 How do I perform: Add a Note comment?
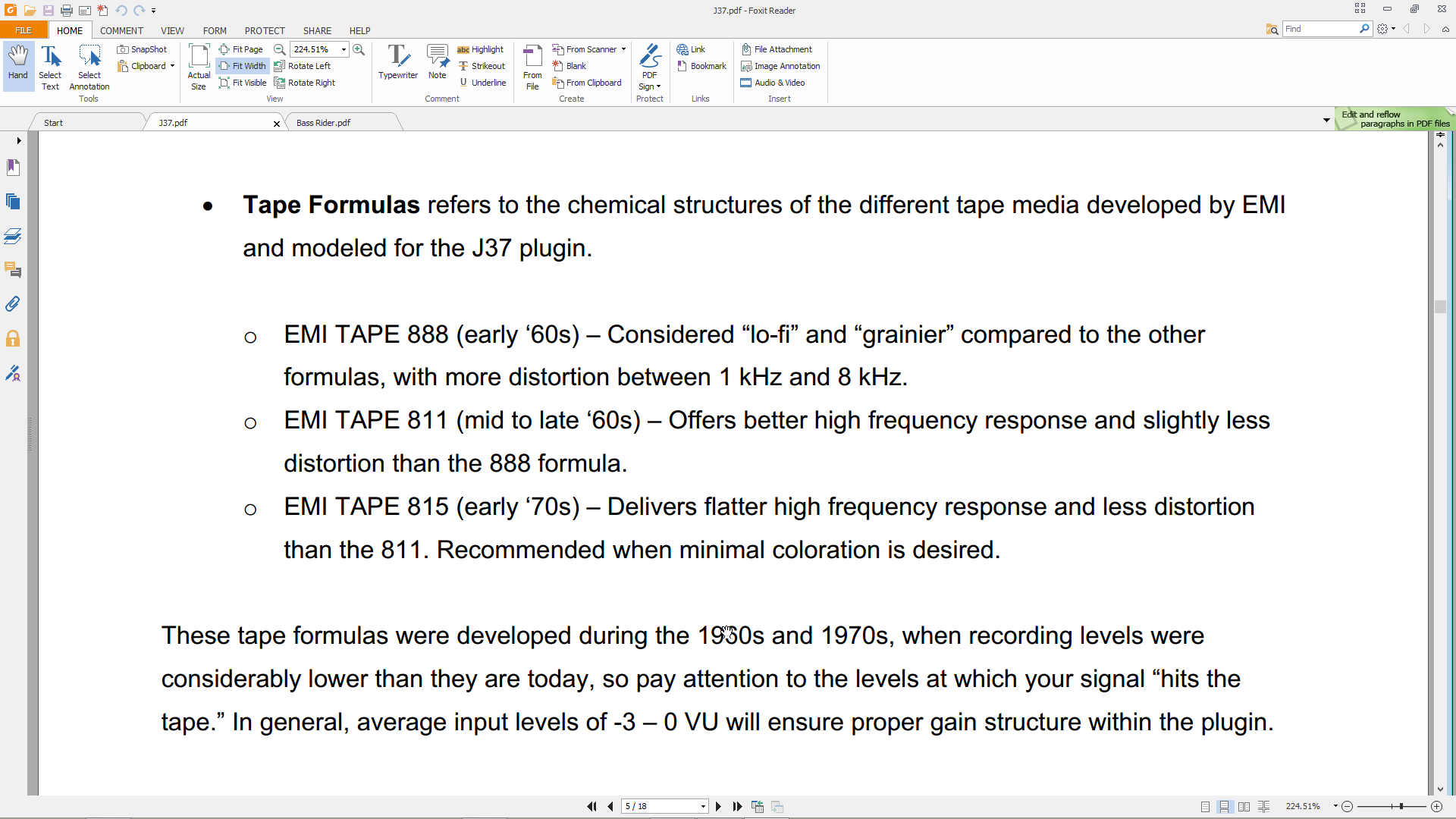click(x=438, y=62)
